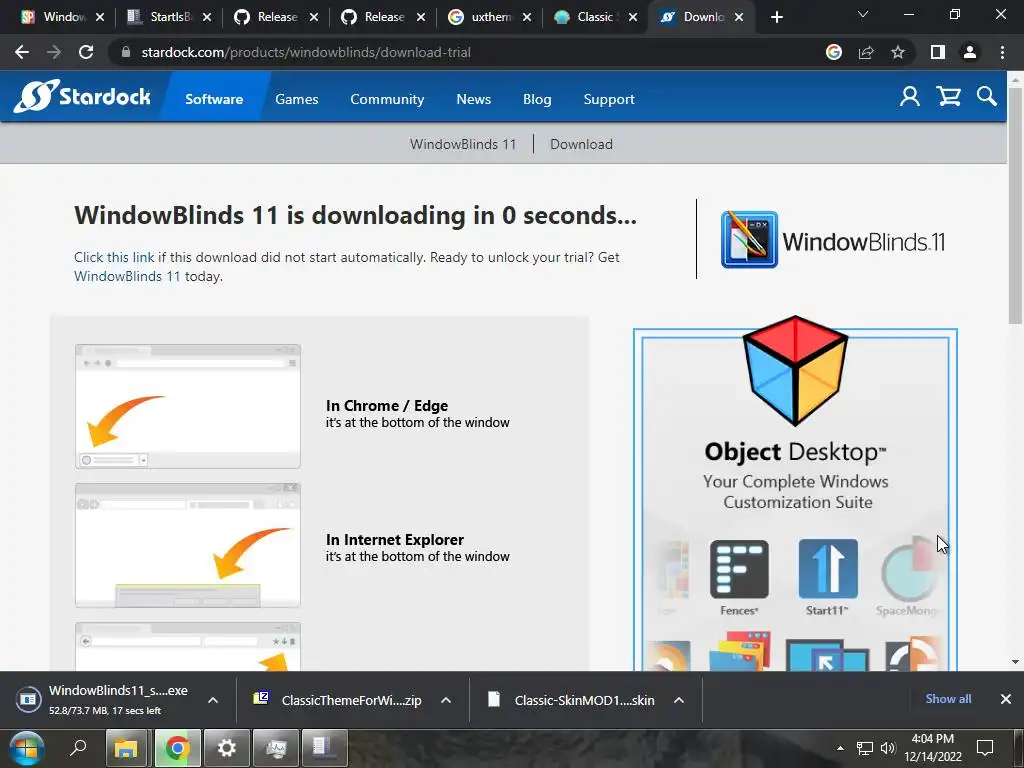Click the share page icon
The height and width of the screenshot is (768, 1024).
pyautogui.click(x=866, y=52)
